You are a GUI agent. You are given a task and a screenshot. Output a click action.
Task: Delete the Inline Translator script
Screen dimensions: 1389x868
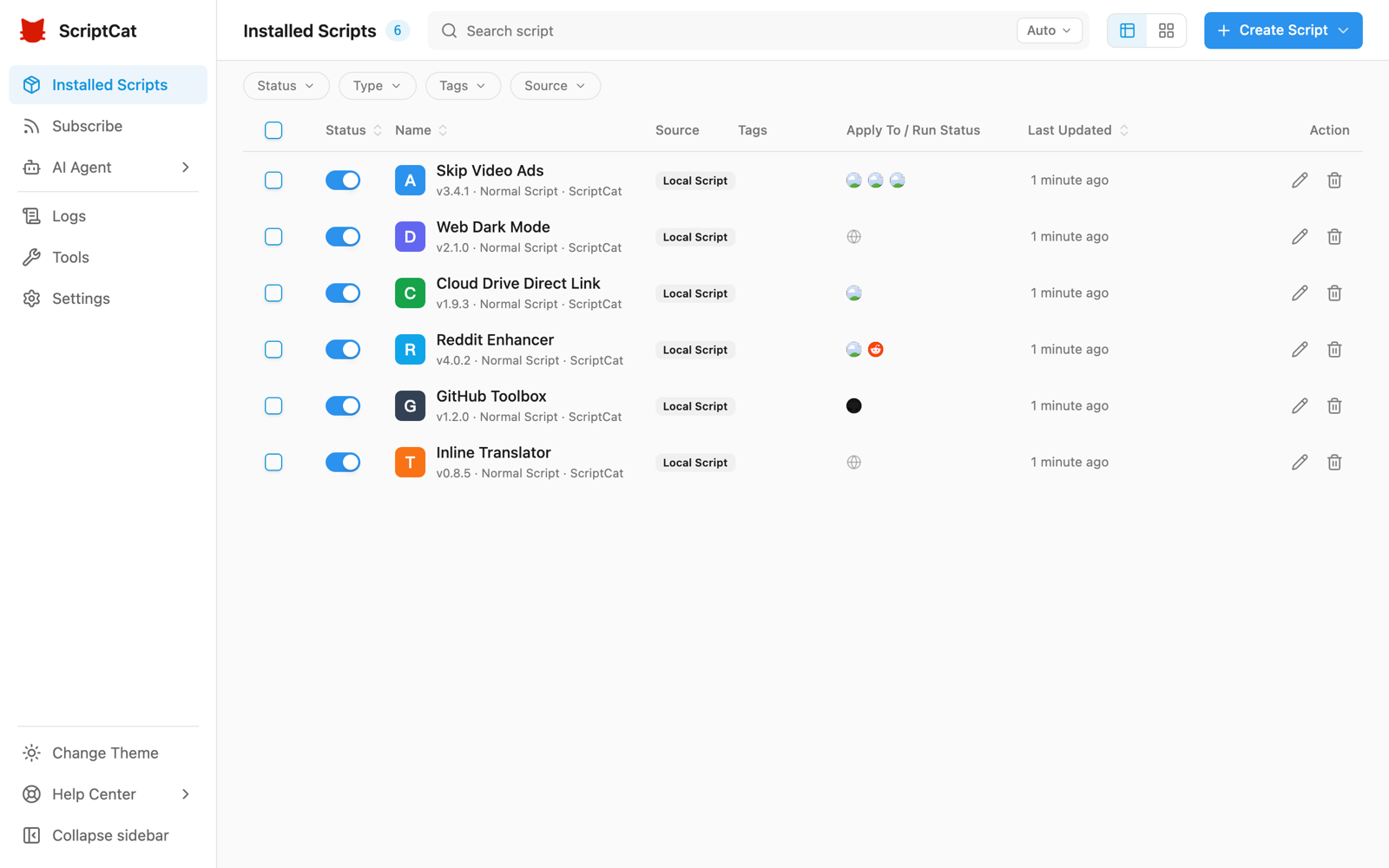click(x=1334, y=463)
